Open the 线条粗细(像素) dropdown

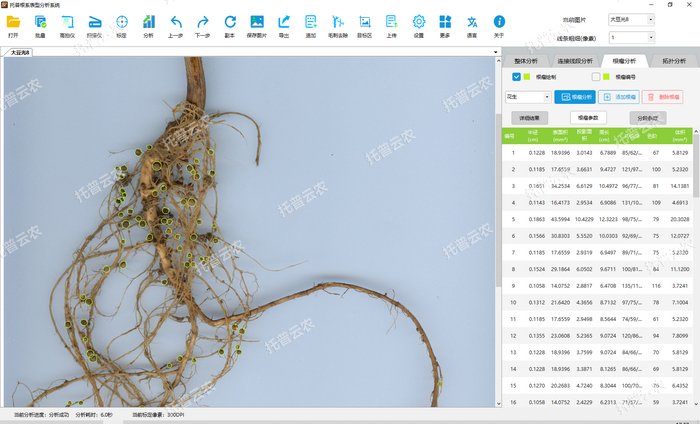[x=630, y=37]
